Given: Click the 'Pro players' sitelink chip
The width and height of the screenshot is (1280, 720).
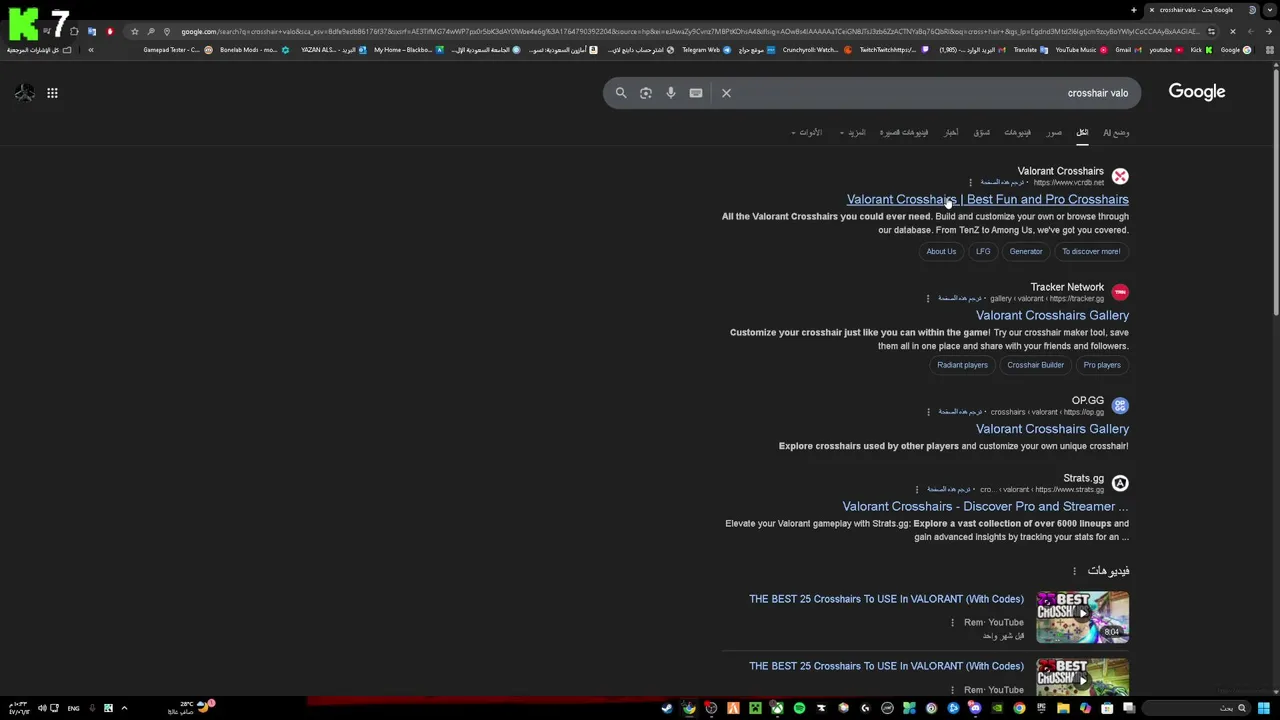Looking at the screenshot, I should (x=1102, y=365).
